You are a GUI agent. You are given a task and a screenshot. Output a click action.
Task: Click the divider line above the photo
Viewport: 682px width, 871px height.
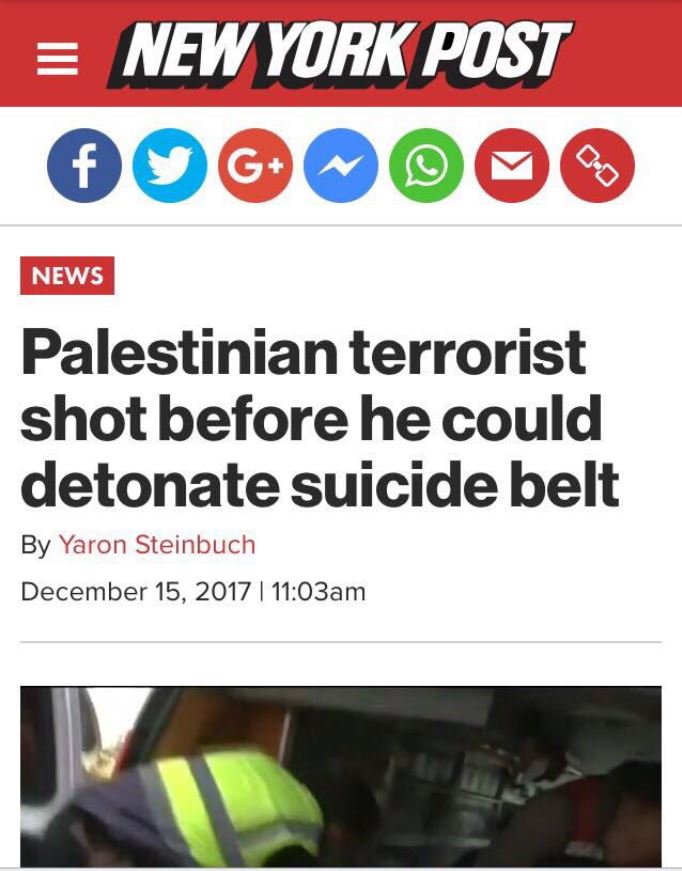341,642
